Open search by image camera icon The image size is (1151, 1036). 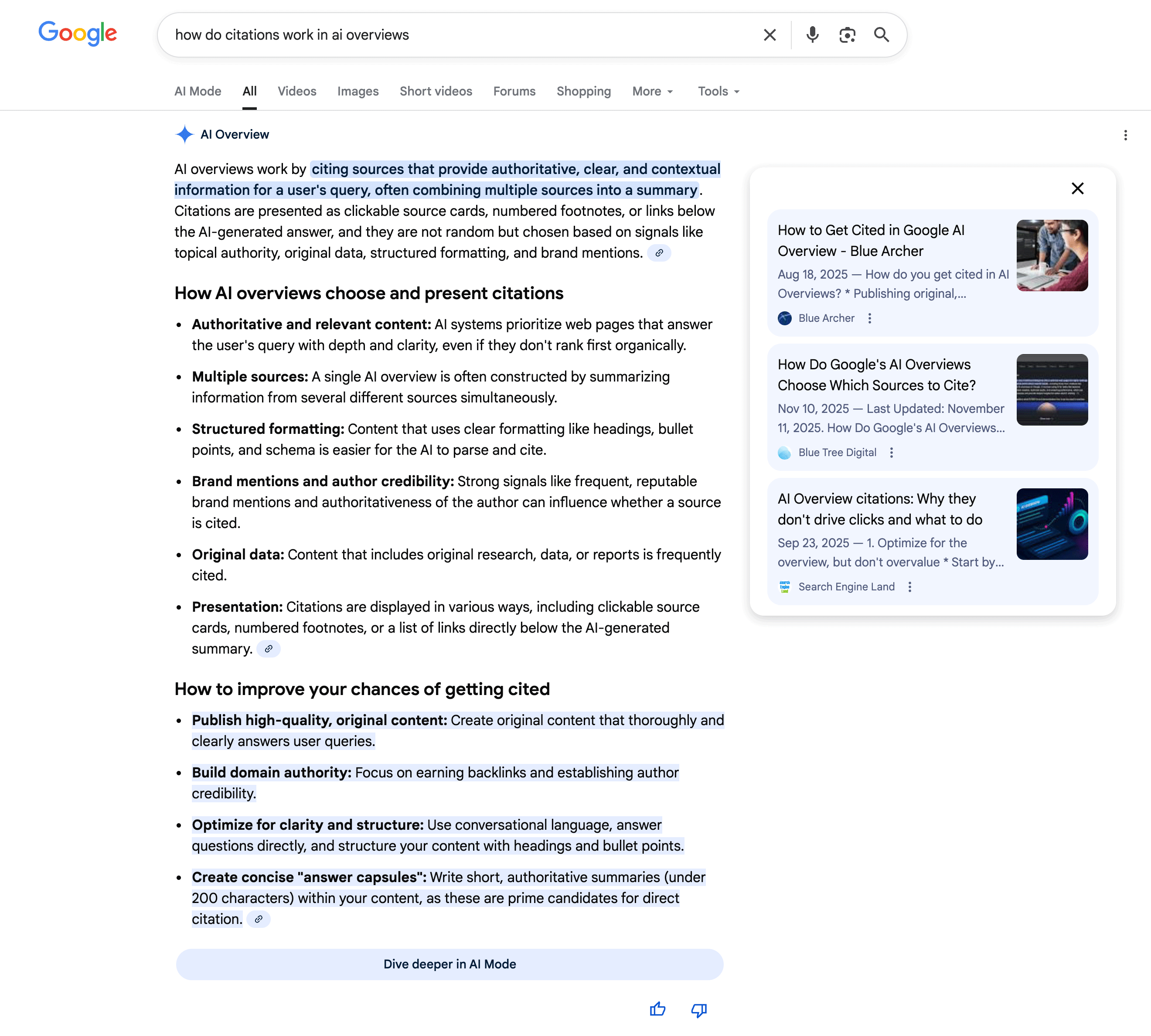pyautogui.click(x=847, y=35)
